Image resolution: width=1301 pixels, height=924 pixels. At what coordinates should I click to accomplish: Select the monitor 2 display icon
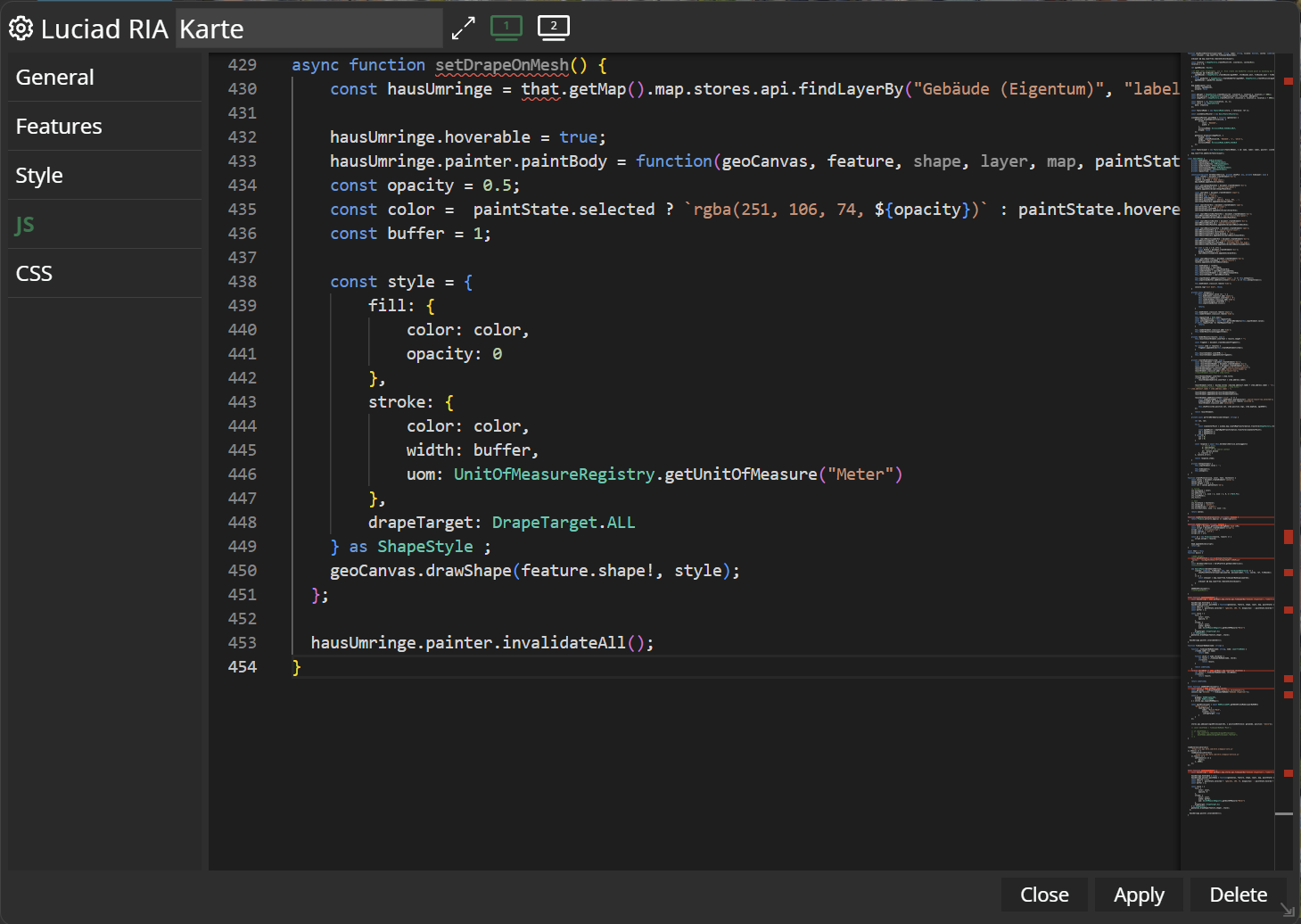pyautogui.click(x=554, y=28)
